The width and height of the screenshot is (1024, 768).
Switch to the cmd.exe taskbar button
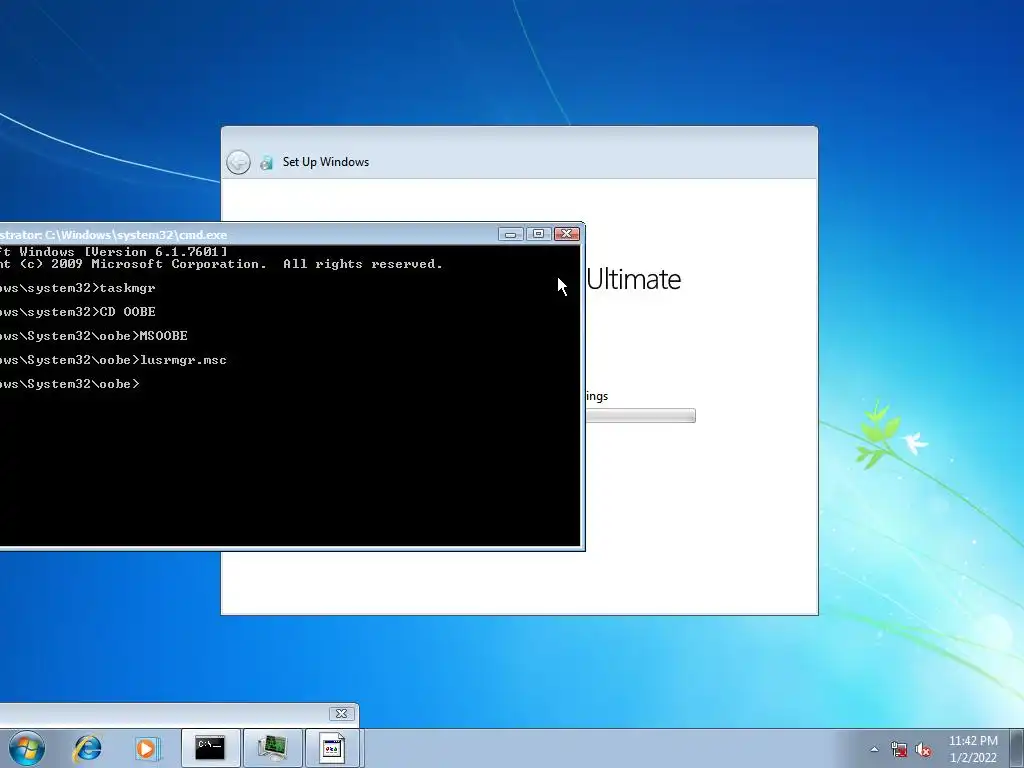tap(211, 748)
